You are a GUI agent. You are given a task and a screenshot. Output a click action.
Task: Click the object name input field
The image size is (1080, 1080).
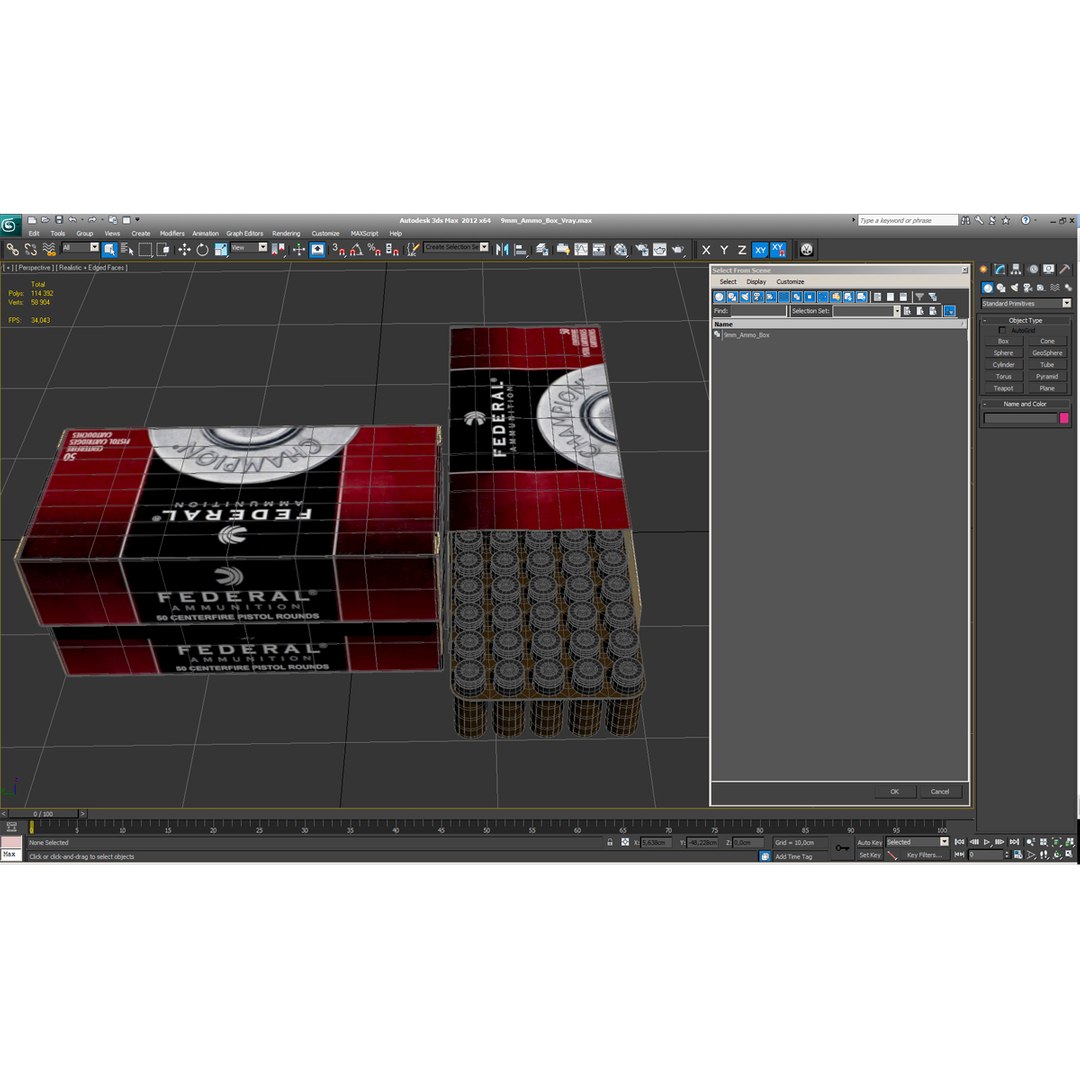tap(1020, 418)
